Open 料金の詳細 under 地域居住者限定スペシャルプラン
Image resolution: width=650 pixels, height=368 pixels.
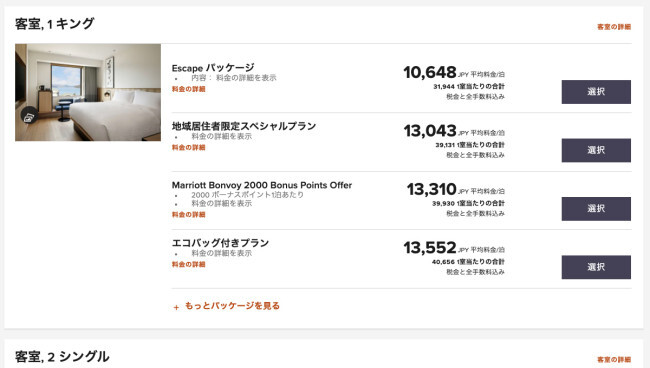[189, 148]
